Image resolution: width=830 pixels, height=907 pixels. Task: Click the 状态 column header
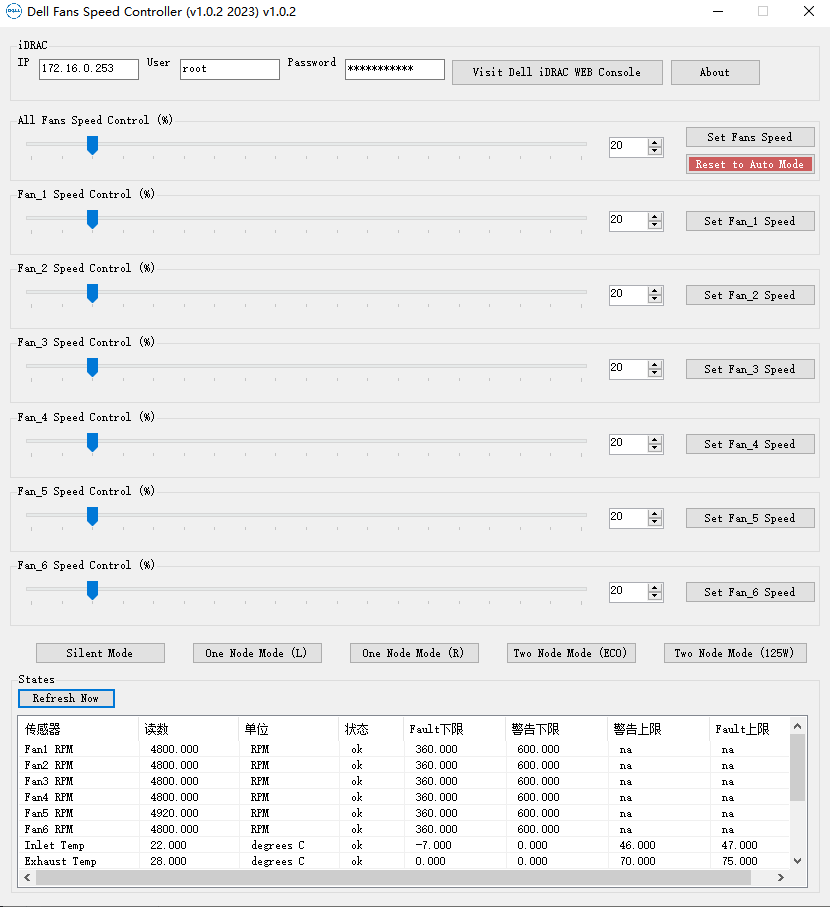(x=371, y=729)
